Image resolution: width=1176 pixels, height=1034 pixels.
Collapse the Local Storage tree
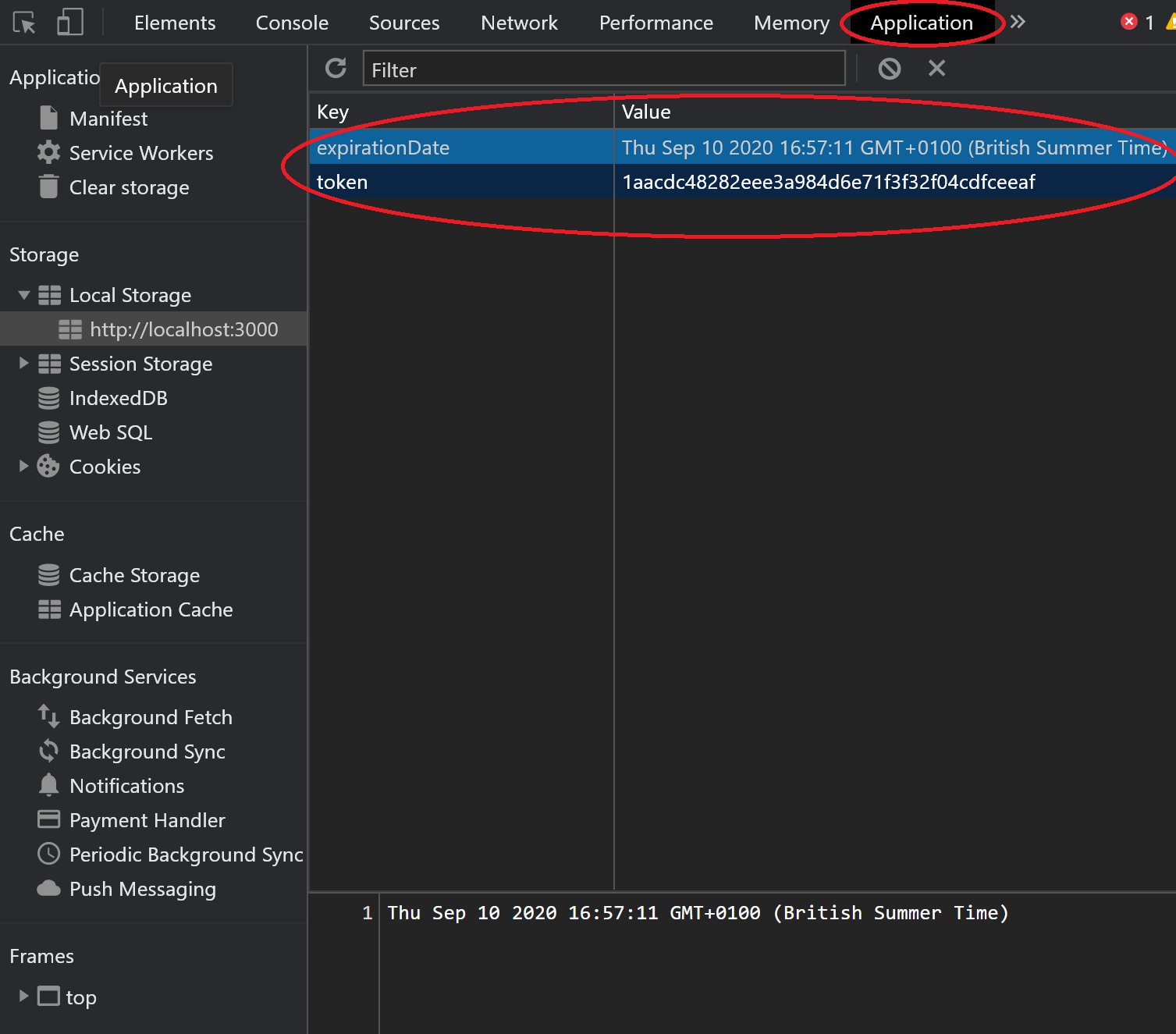23,295
